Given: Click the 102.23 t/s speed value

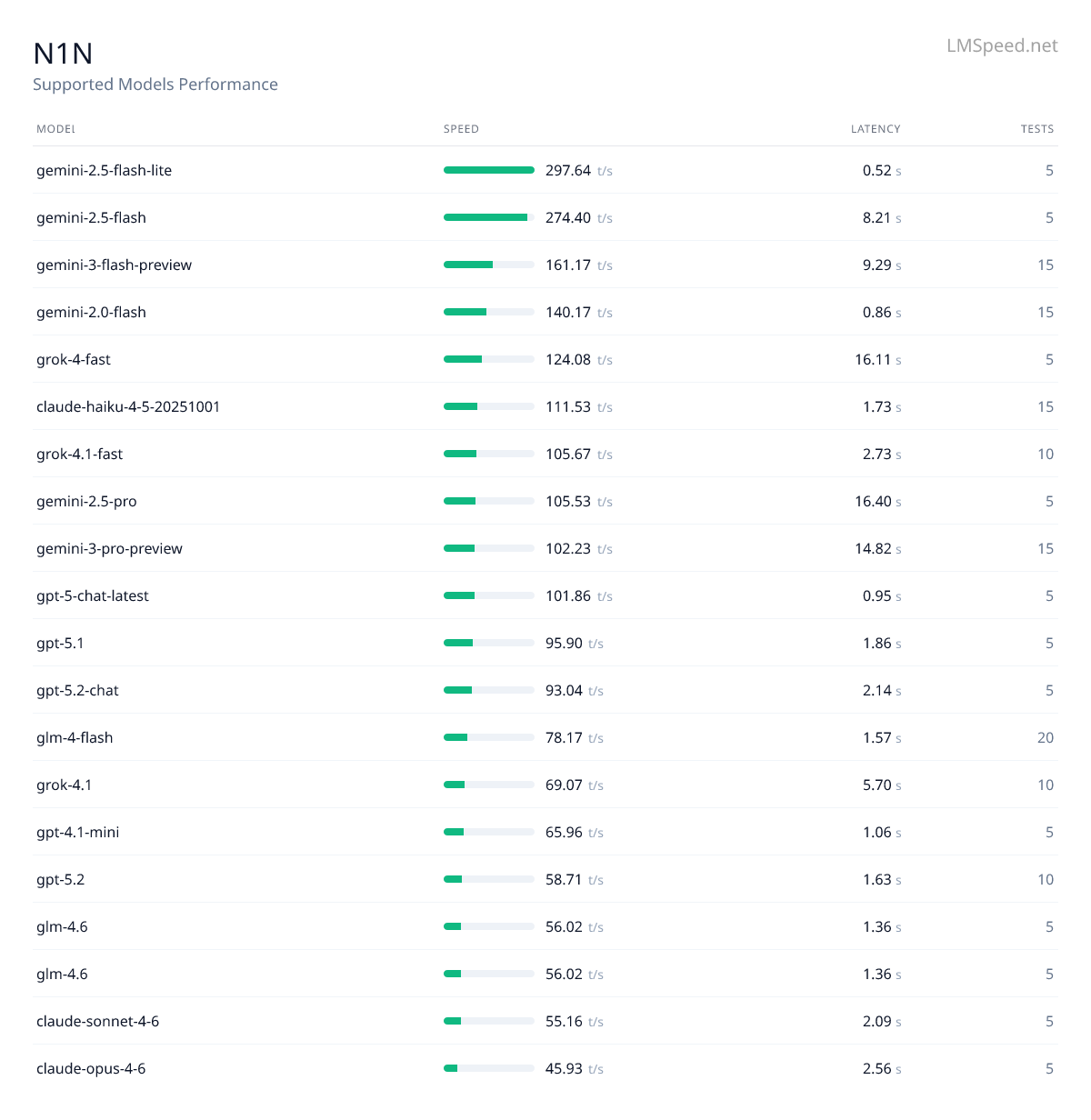Looking at the screenshot, I should 579,548.
